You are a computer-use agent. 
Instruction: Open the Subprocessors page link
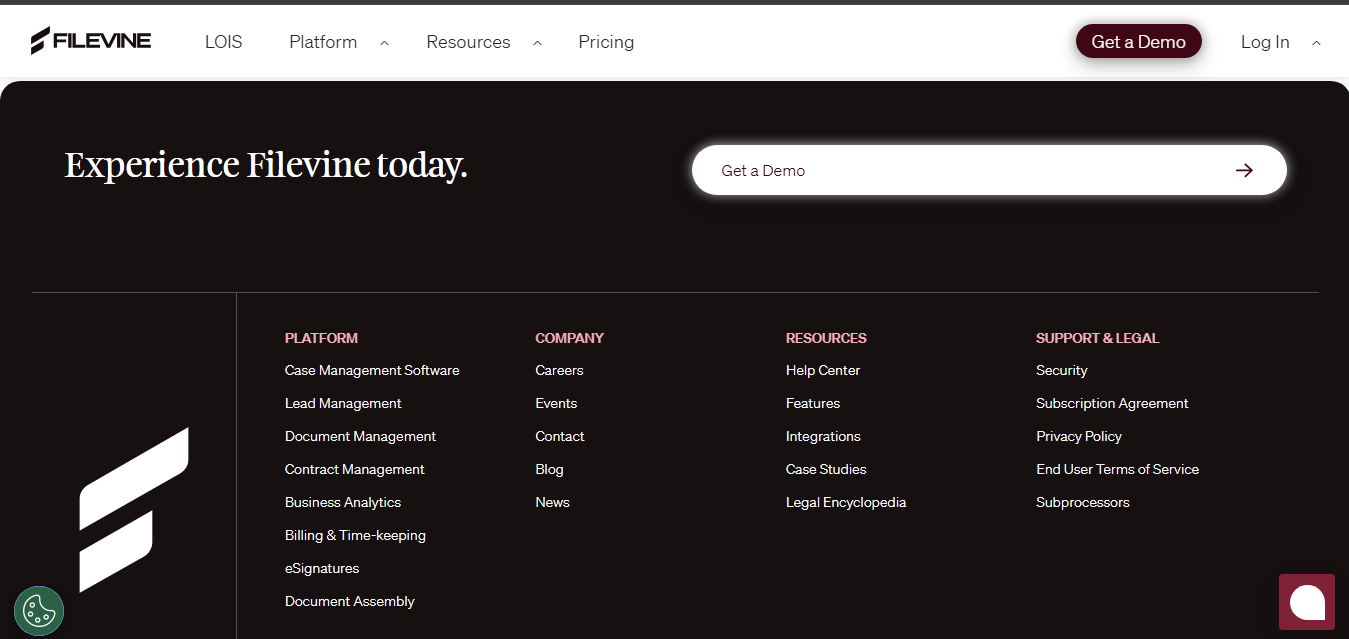(x=1082, y=501)
